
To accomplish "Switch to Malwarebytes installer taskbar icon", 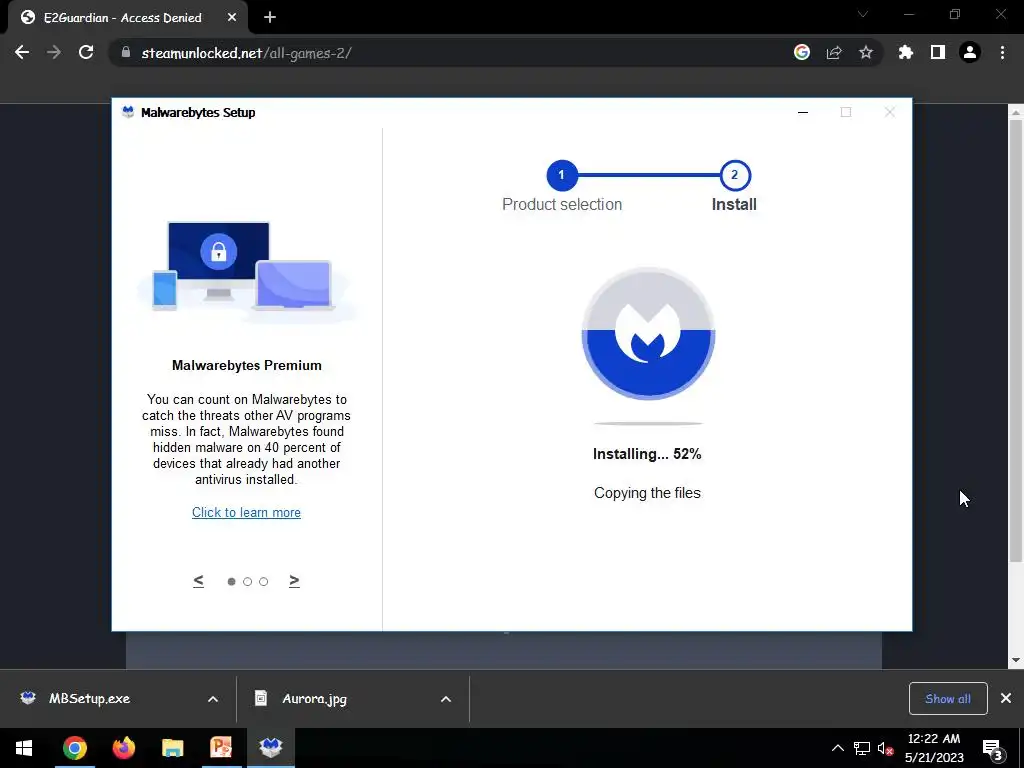I will (x=270, y=748).
